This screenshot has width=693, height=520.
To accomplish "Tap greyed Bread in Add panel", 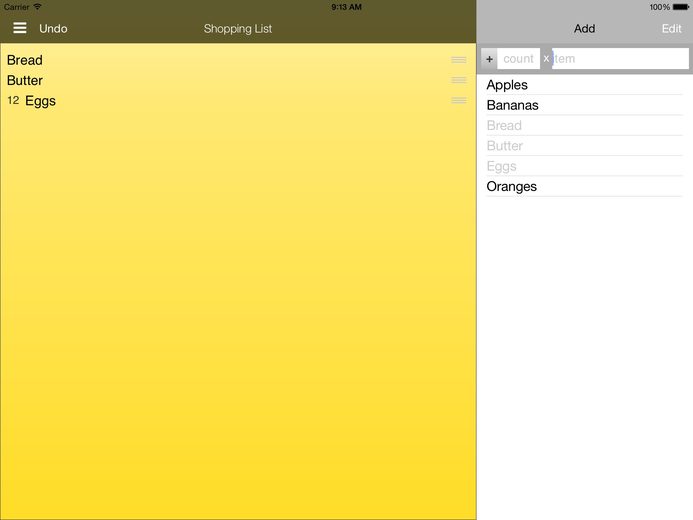I will 584,125.
